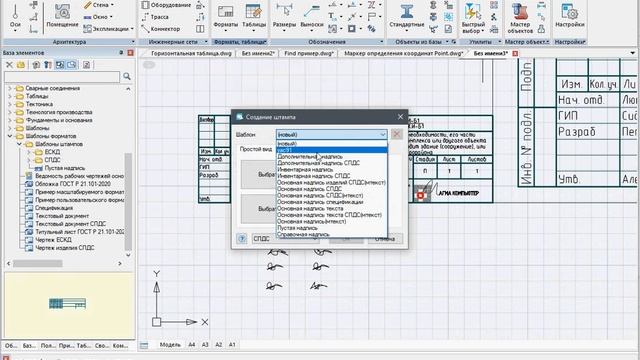Switch to Find пример.dwg tab
Image resolution: width=640 pixels, height=360 pixels.
pyautogui.click(x=309, y=53)
